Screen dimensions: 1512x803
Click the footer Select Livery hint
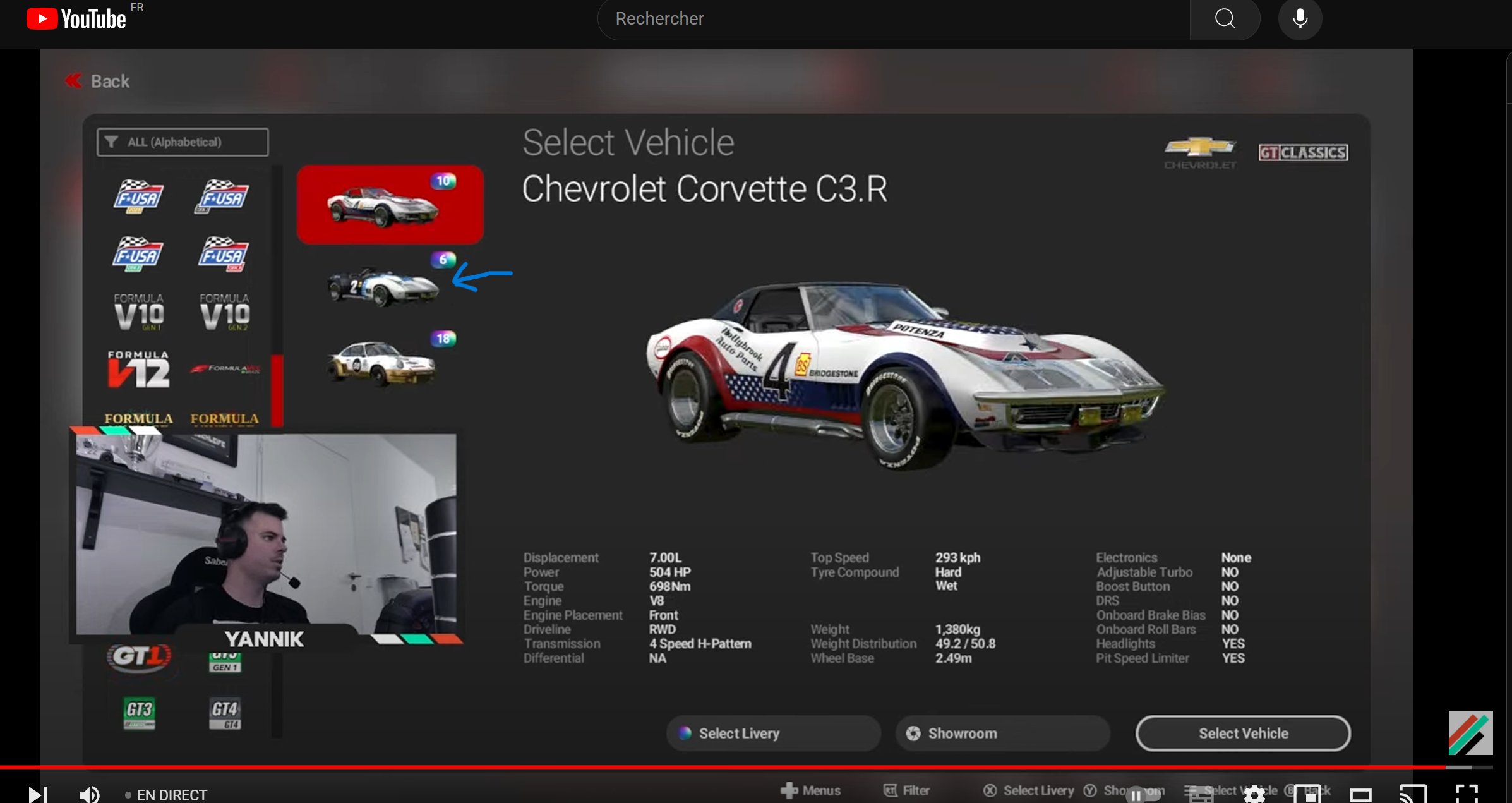pos(1029,790)
